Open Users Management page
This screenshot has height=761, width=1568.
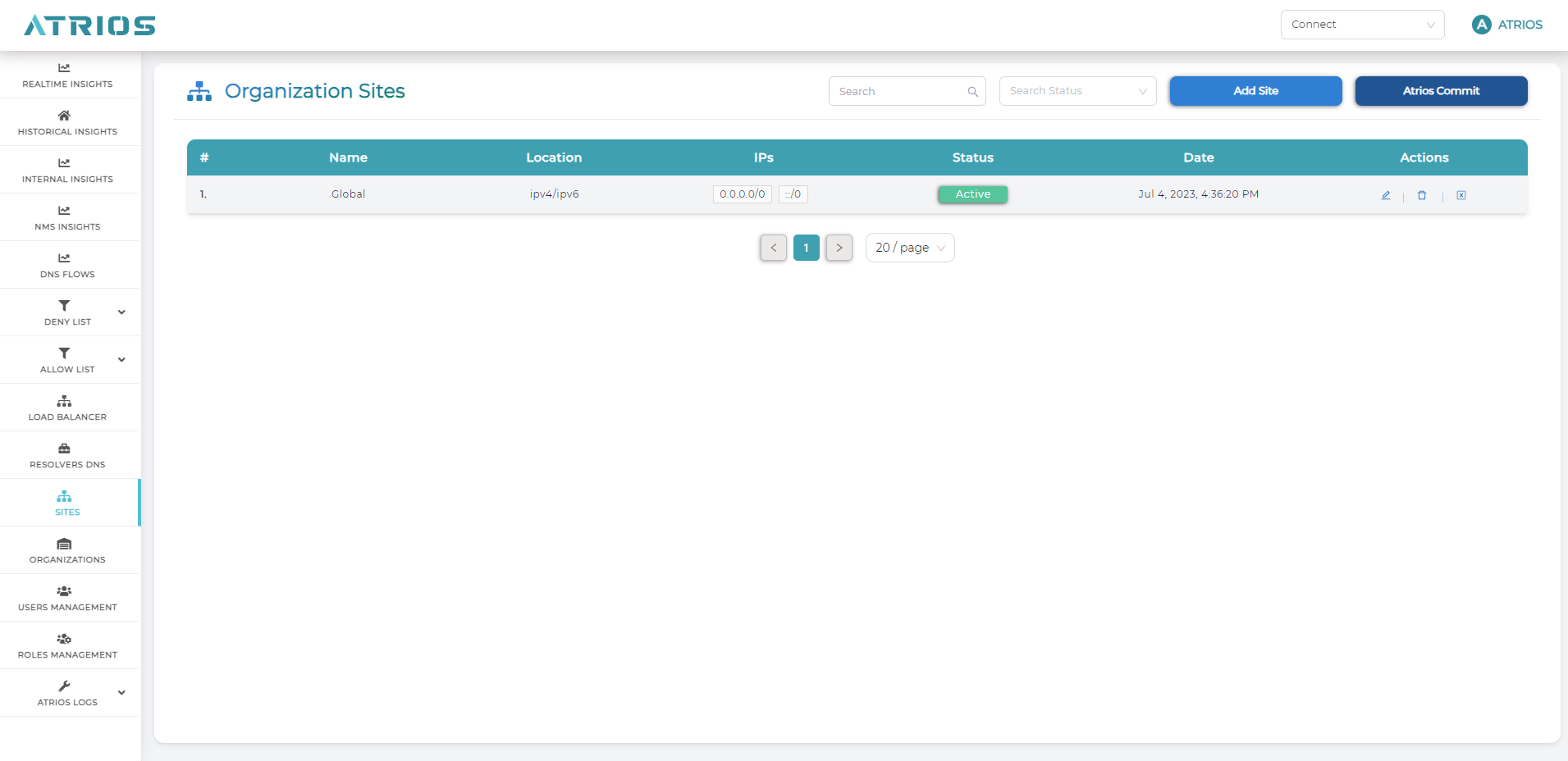pyautogui.click(x=67, y=598)
